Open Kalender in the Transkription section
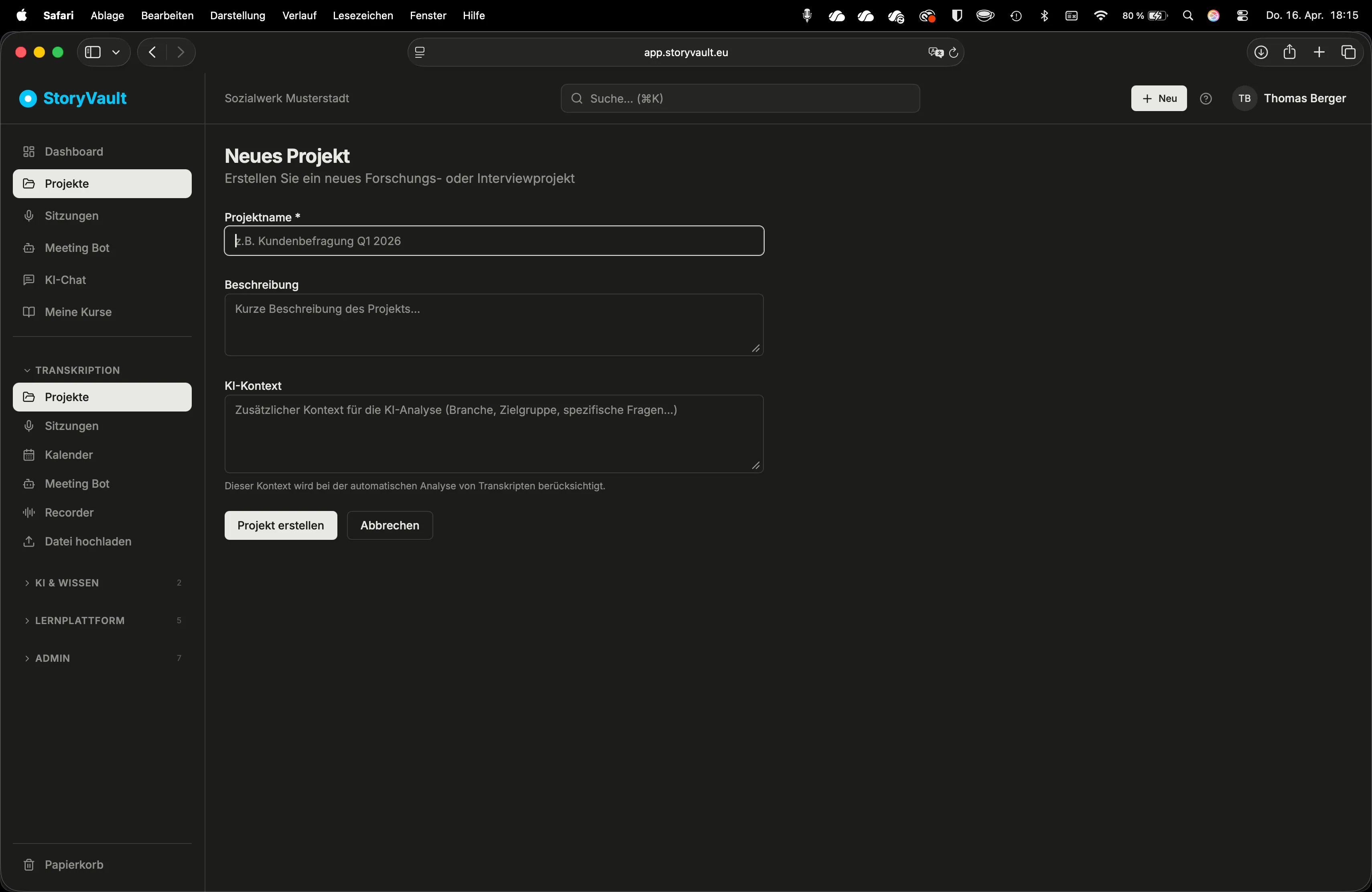 click(102, 455)
